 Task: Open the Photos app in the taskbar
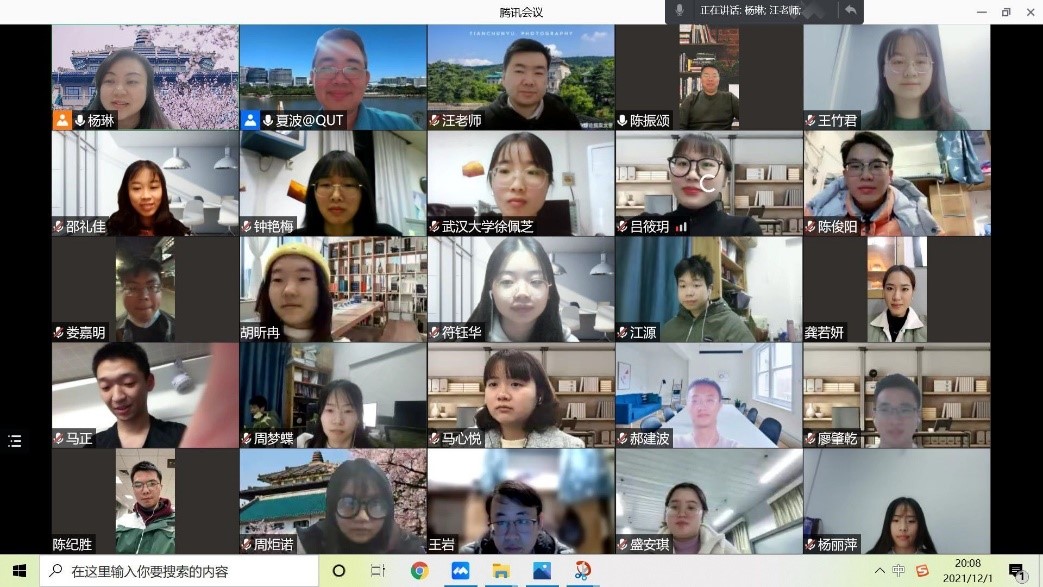tap(541, 571)
